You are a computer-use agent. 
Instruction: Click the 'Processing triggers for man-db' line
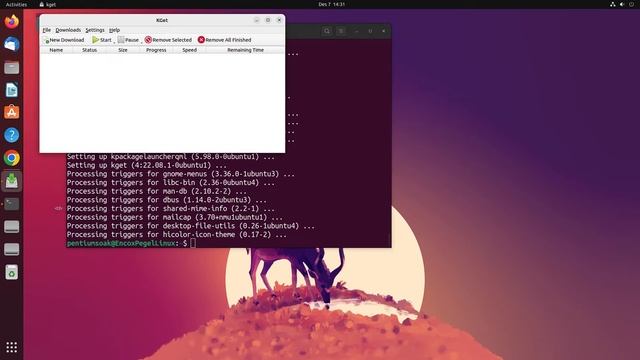click(157, 191)
